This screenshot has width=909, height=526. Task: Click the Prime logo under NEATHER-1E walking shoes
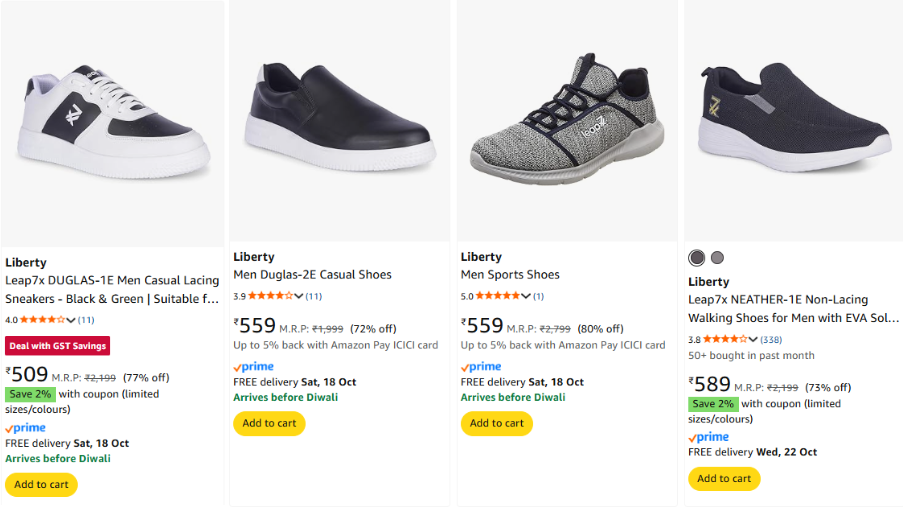coord(708,437)
